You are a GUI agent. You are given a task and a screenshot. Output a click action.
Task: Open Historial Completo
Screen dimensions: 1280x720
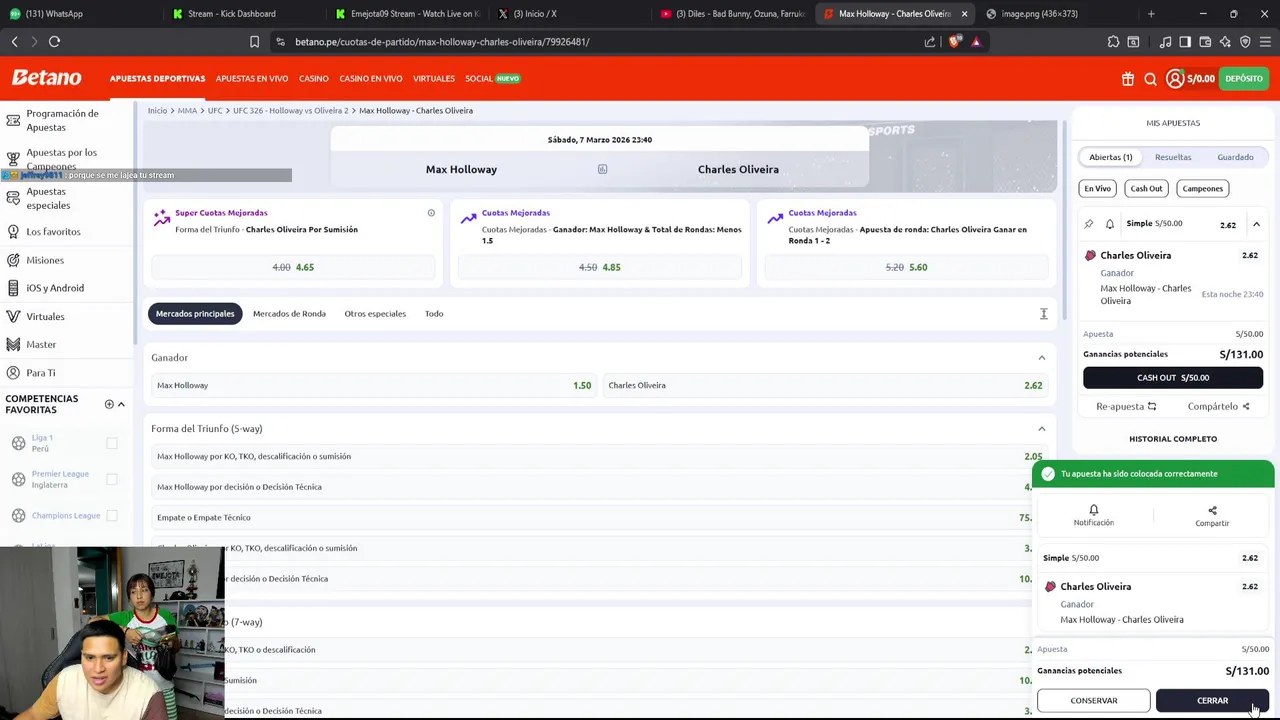pyautogui.click(x=1173, y=439)
